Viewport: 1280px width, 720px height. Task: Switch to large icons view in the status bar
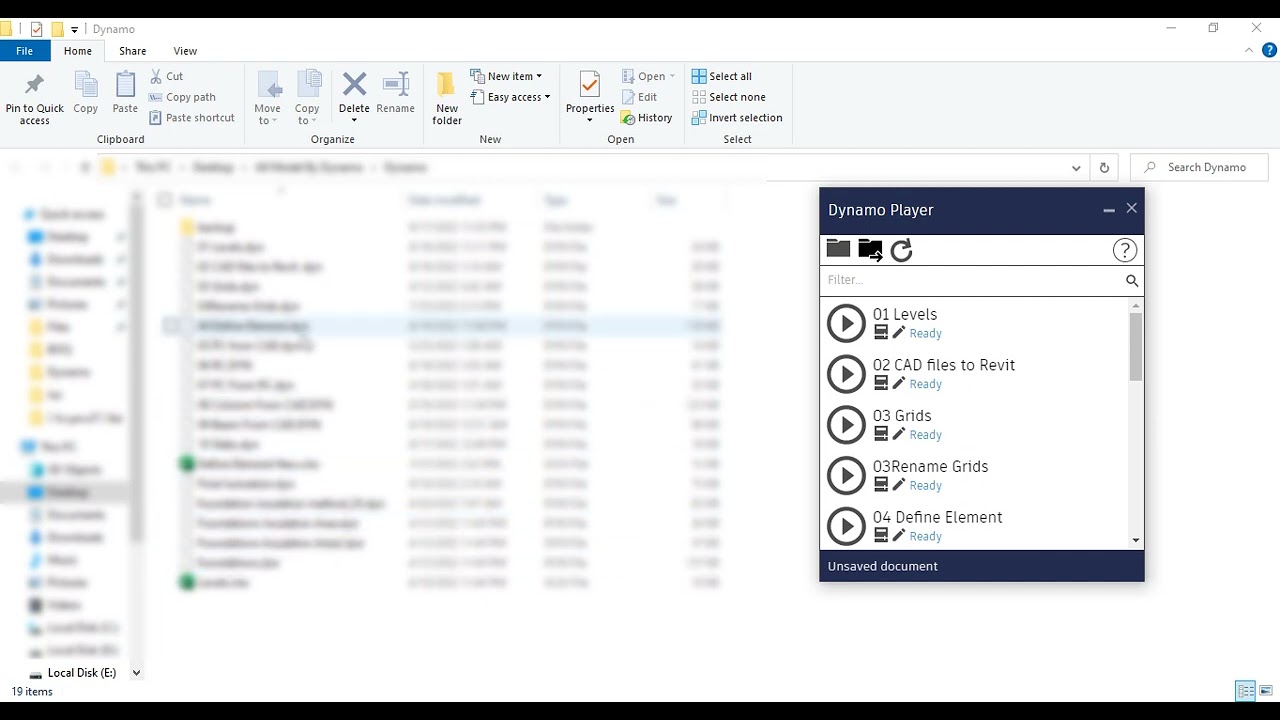[1266, 691]
